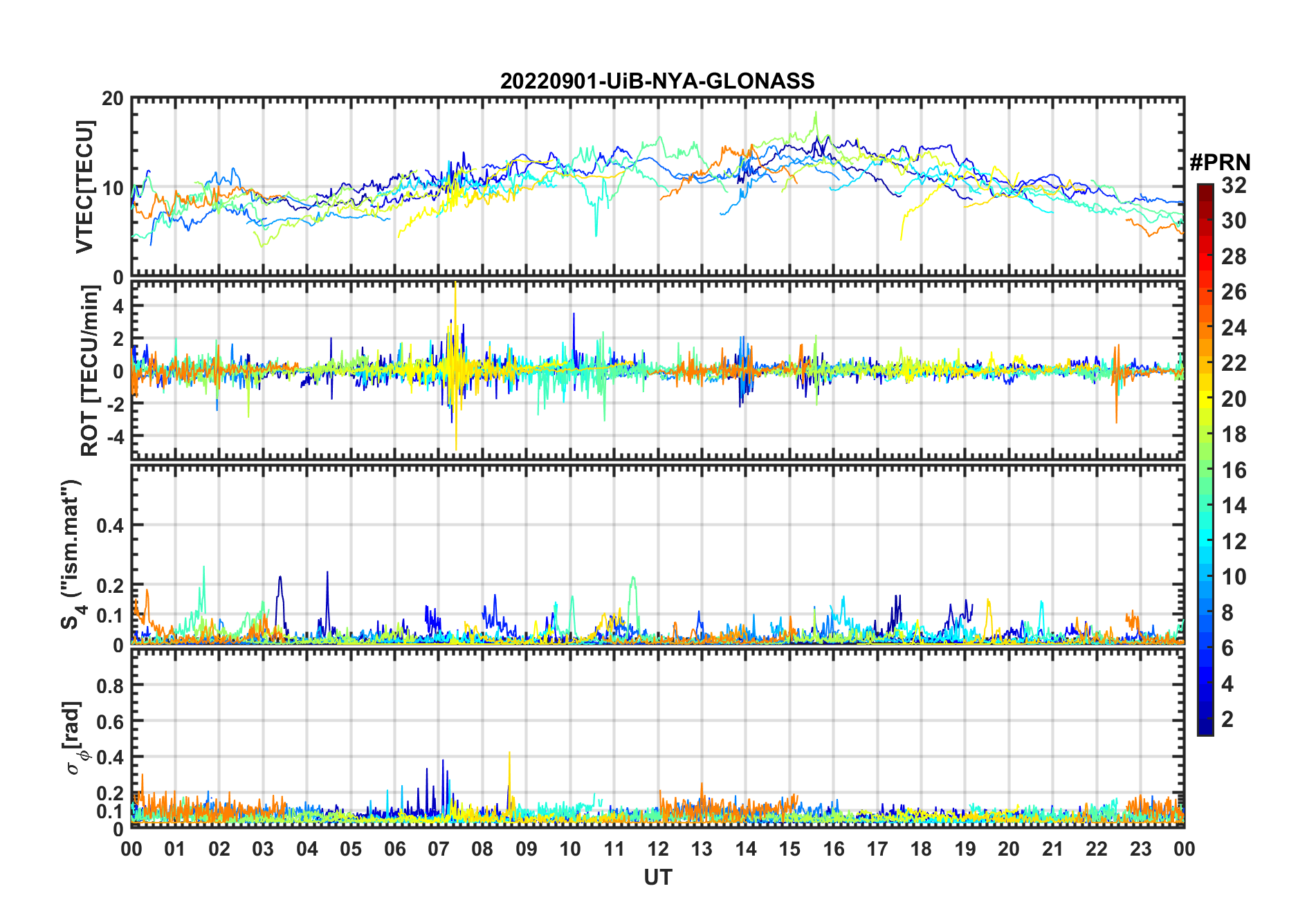Pick the dark blue bottom of PRN colorbar
Screen dimensions: 1316x920
[x=1205, y=728]
